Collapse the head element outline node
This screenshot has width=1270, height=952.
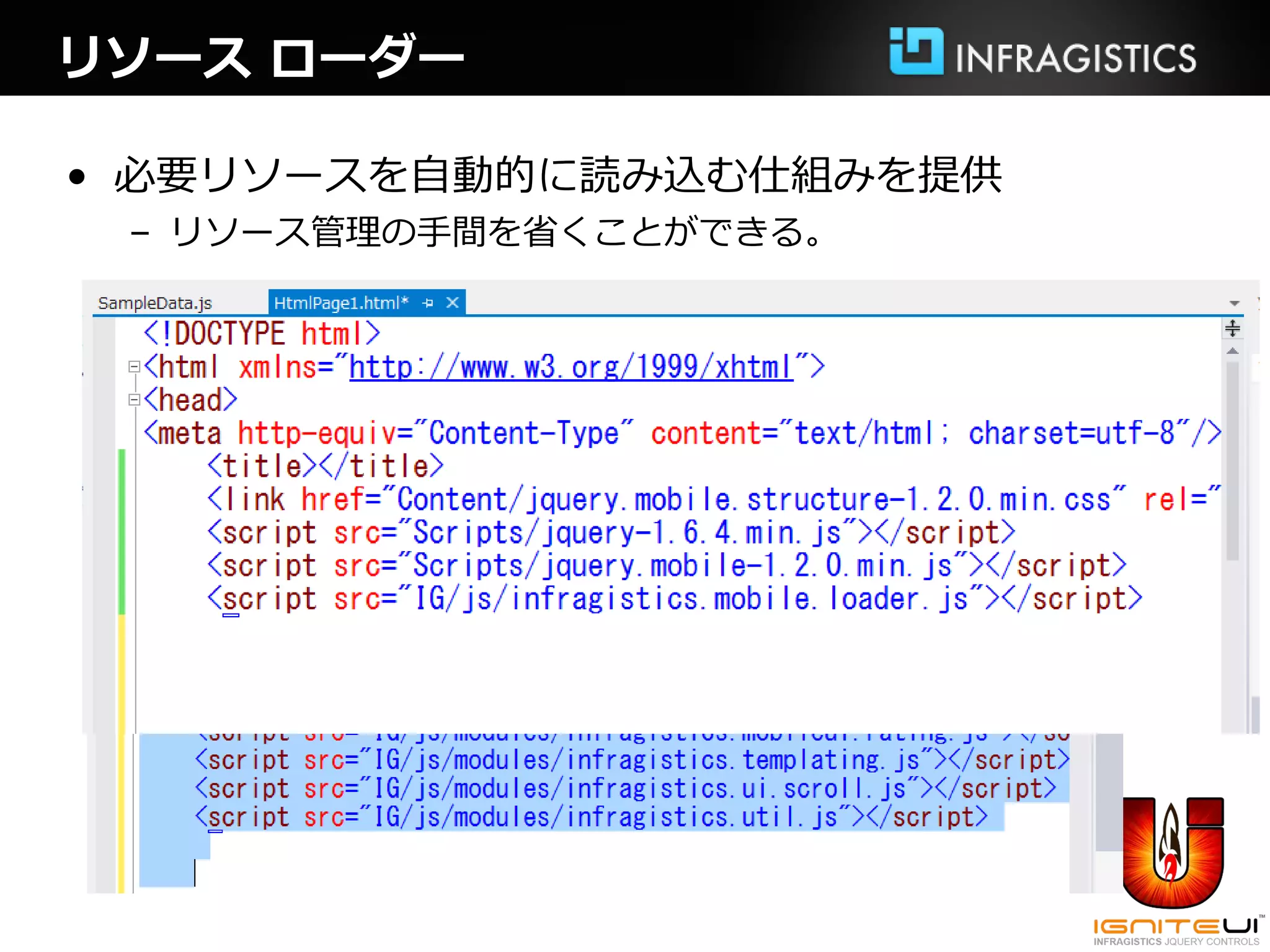133,400
